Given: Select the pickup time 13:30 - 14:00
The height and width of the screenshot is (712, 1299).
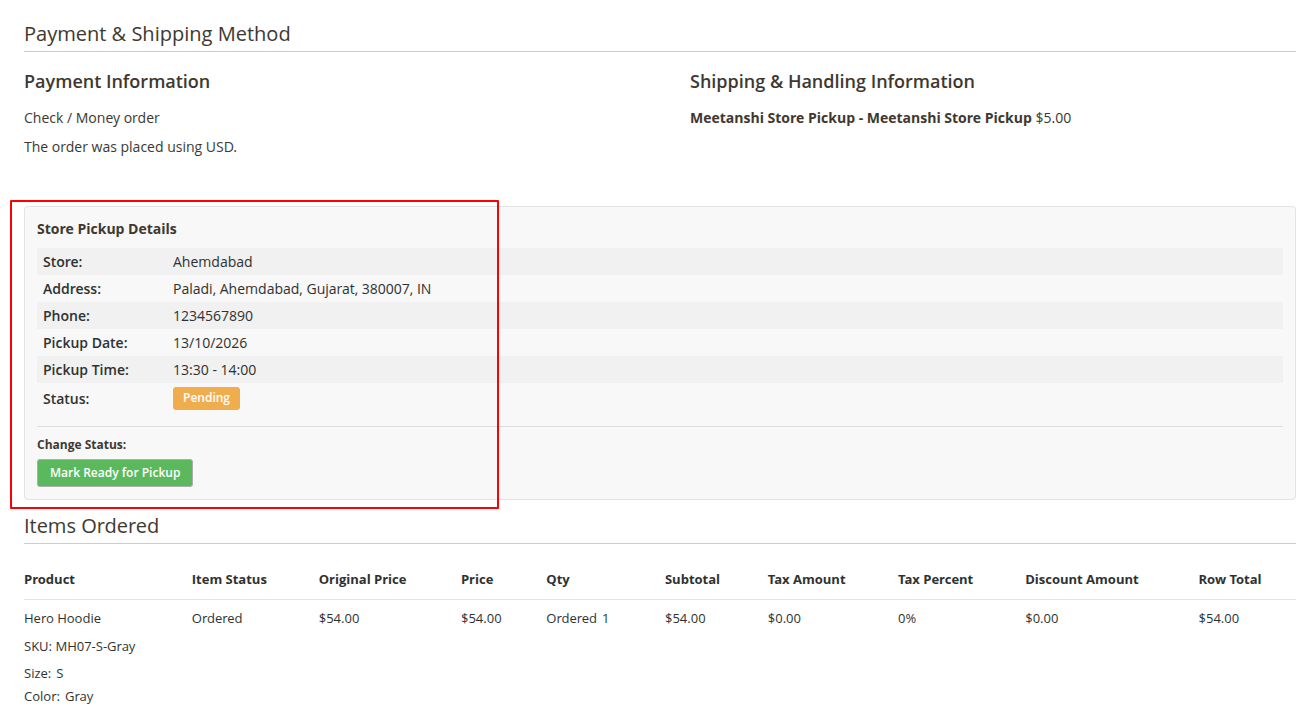Looking at the screenshot, I should pos(214,370).
